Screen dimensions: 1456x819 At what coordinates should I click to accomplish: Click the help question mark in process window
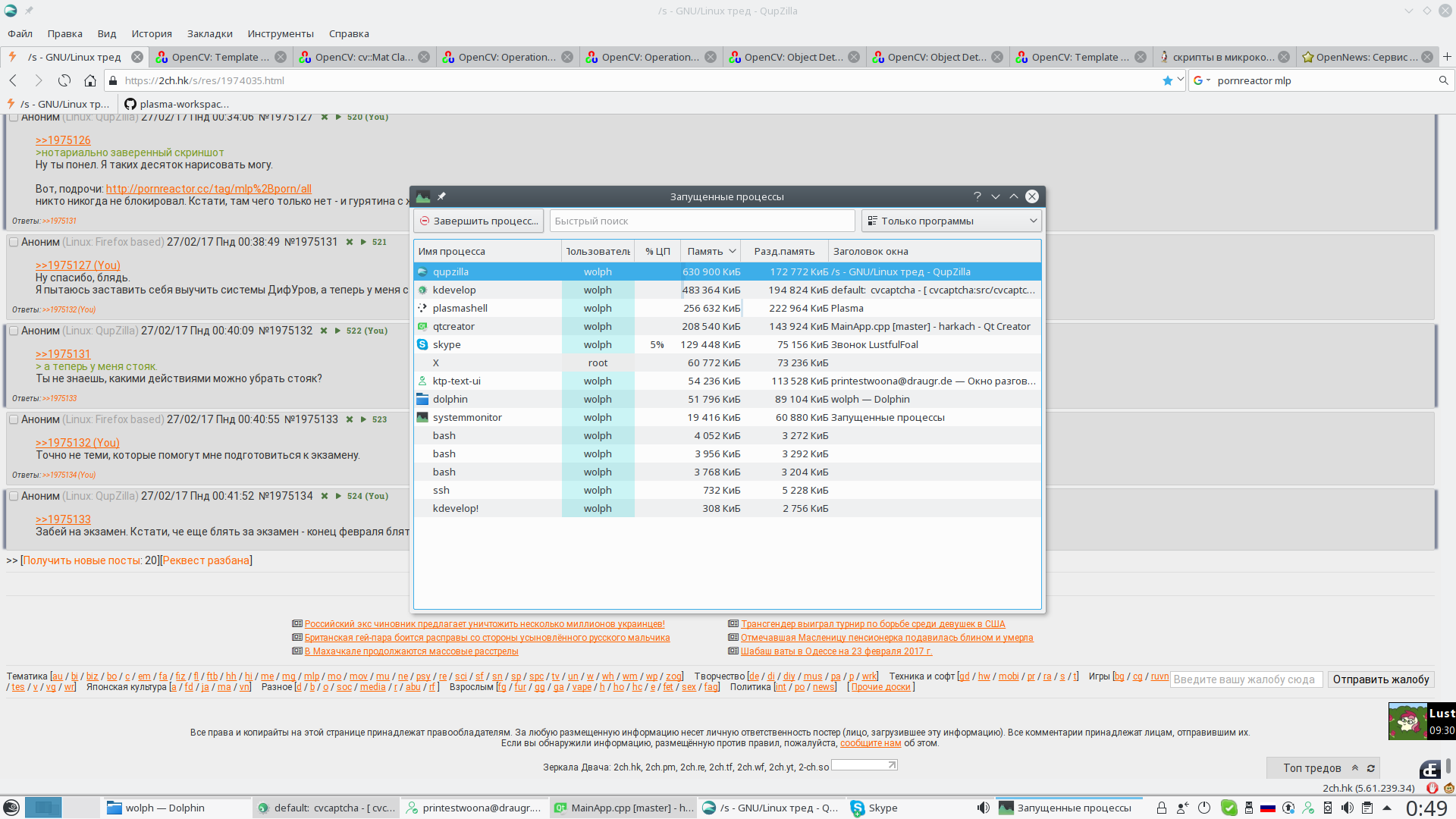click(977, 196)
